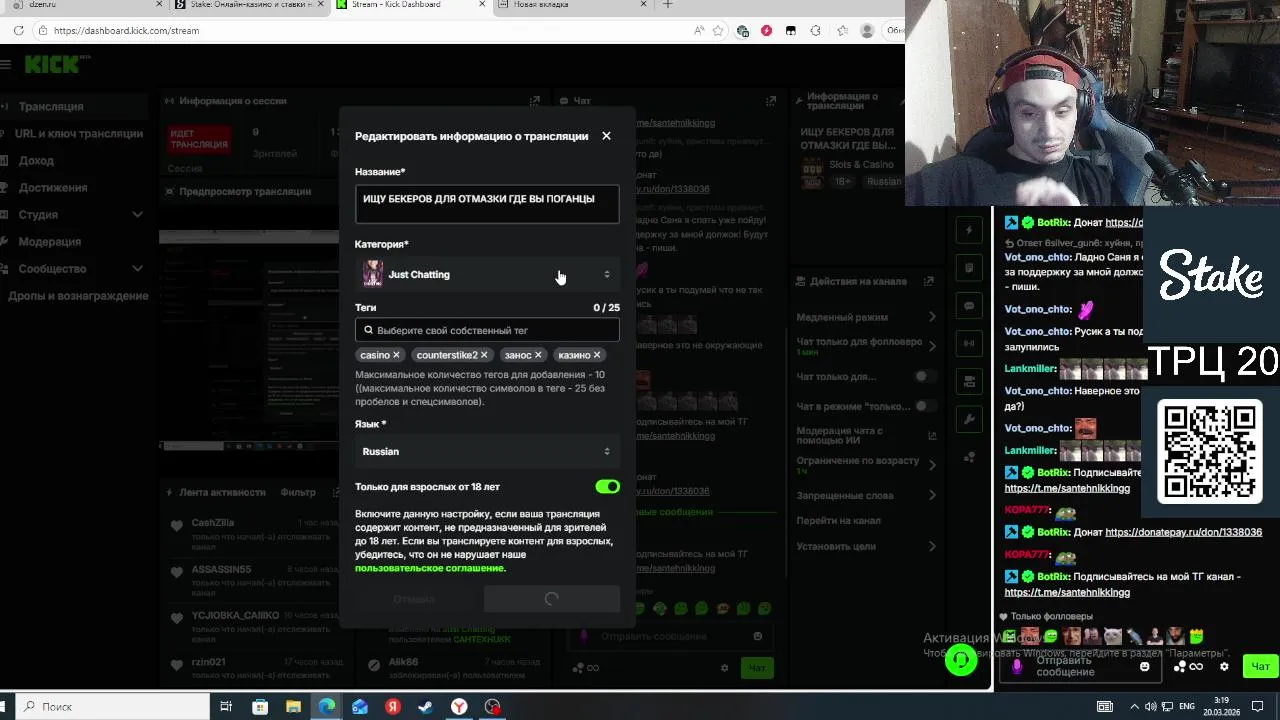Focus the custom tag search field
This screenshot has height=720, width=1280.
point(487,330)
